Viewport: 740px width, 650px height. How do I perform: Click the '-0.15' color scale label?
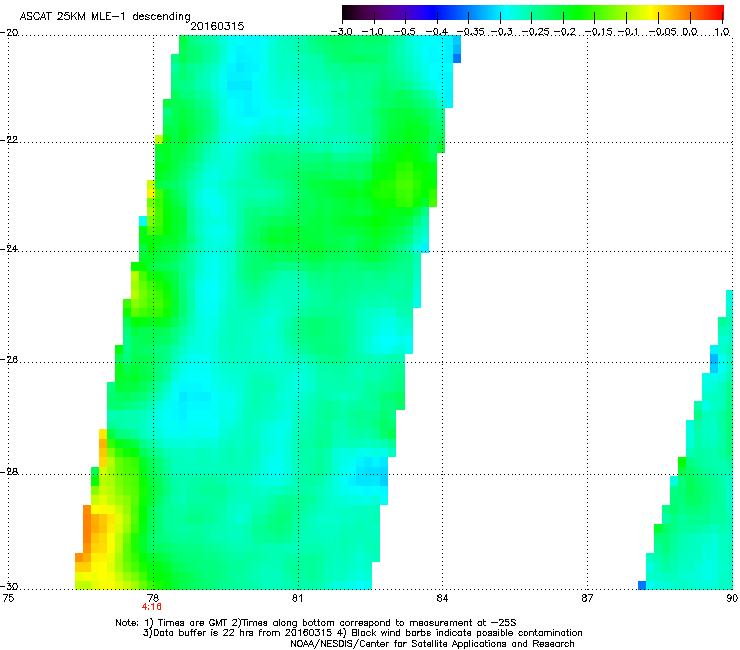598,32
